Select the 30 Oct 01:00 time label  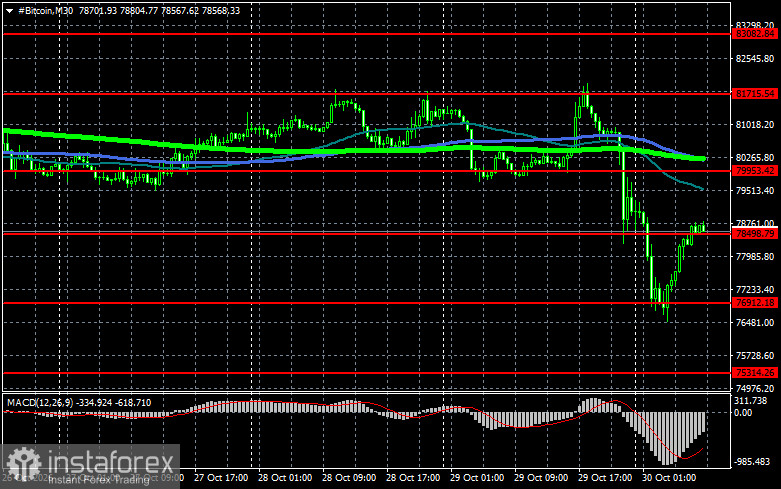pos(669,478)
